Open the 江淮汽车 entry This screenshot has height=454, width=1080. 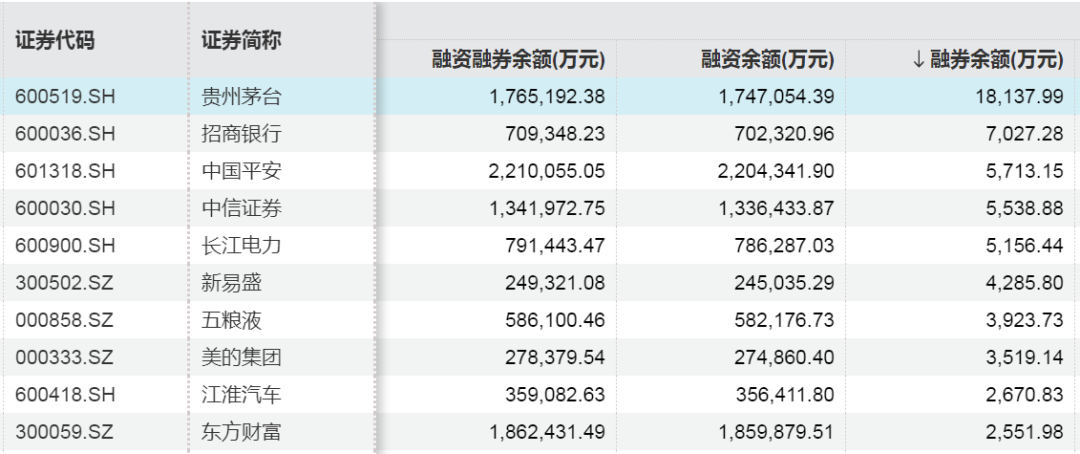pyautogui.click(x=242, y=394)
